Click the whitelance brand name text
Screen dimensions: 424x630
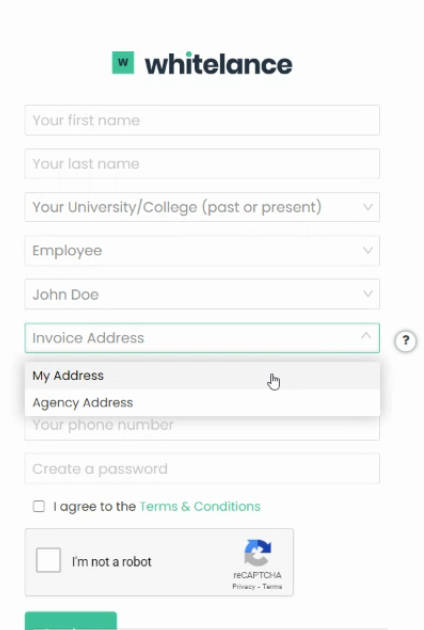click(218, 63)
